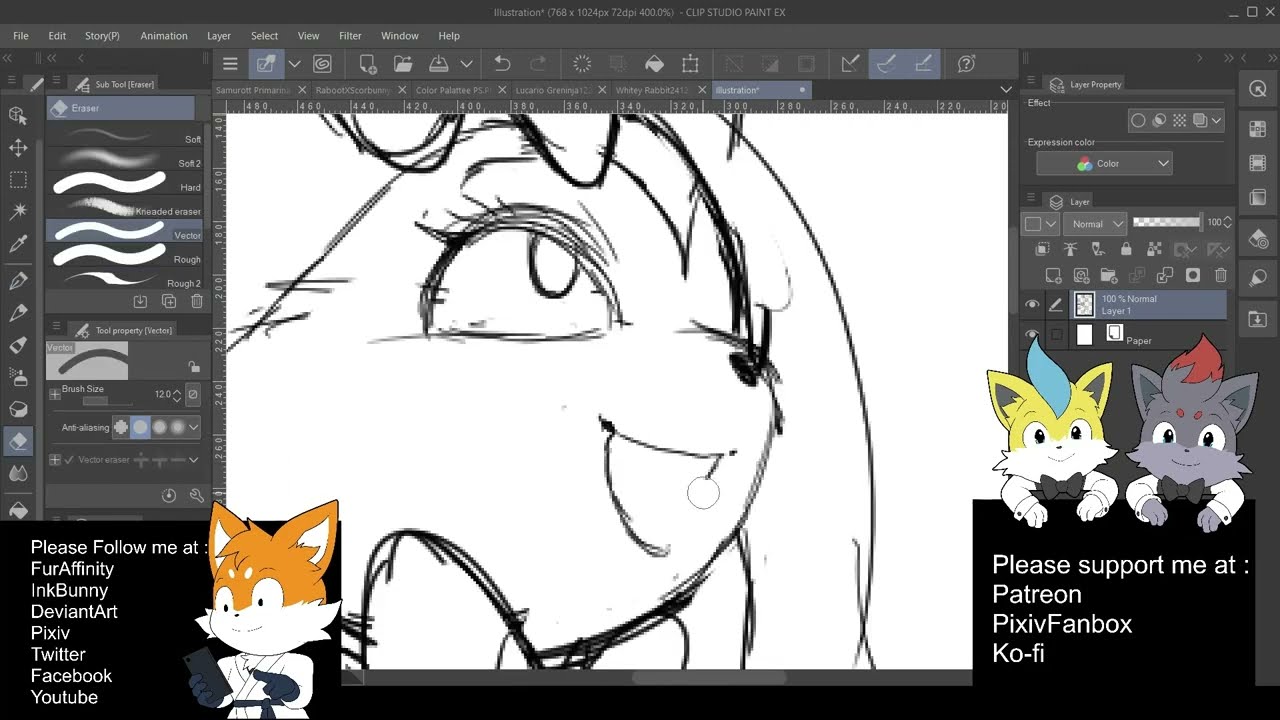Select the Eraser tool in toolbar
This screenshot has height=720, width=1280.
(x=18, y=441)
